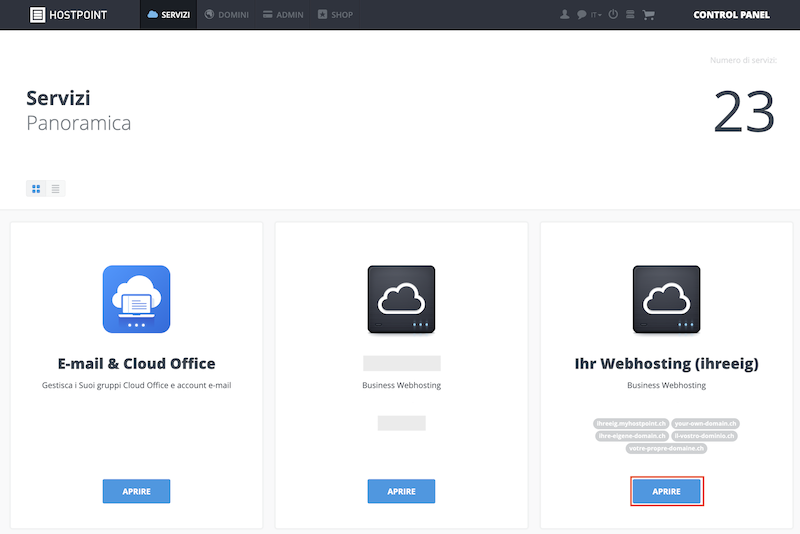Viewport: 800px width, 534px height.
Task: Click the il-vostro-dominio.ch domain tag
Action: click(704, 436)
